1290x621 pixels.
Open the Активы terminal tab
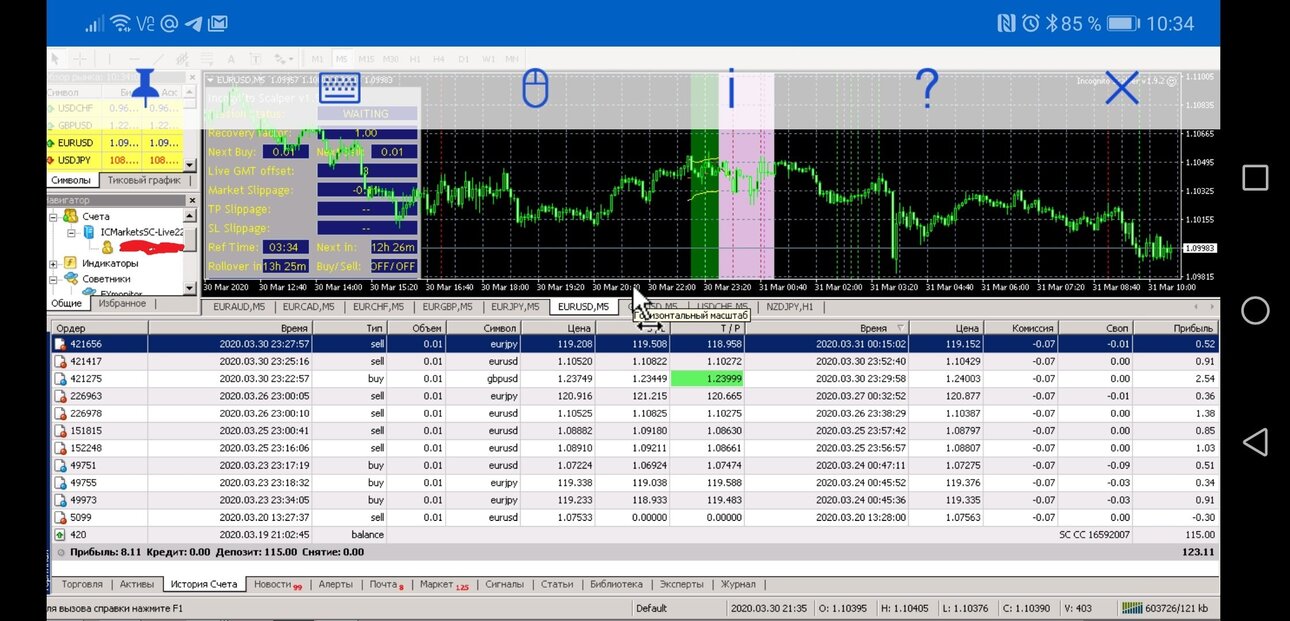click(137, 584)
